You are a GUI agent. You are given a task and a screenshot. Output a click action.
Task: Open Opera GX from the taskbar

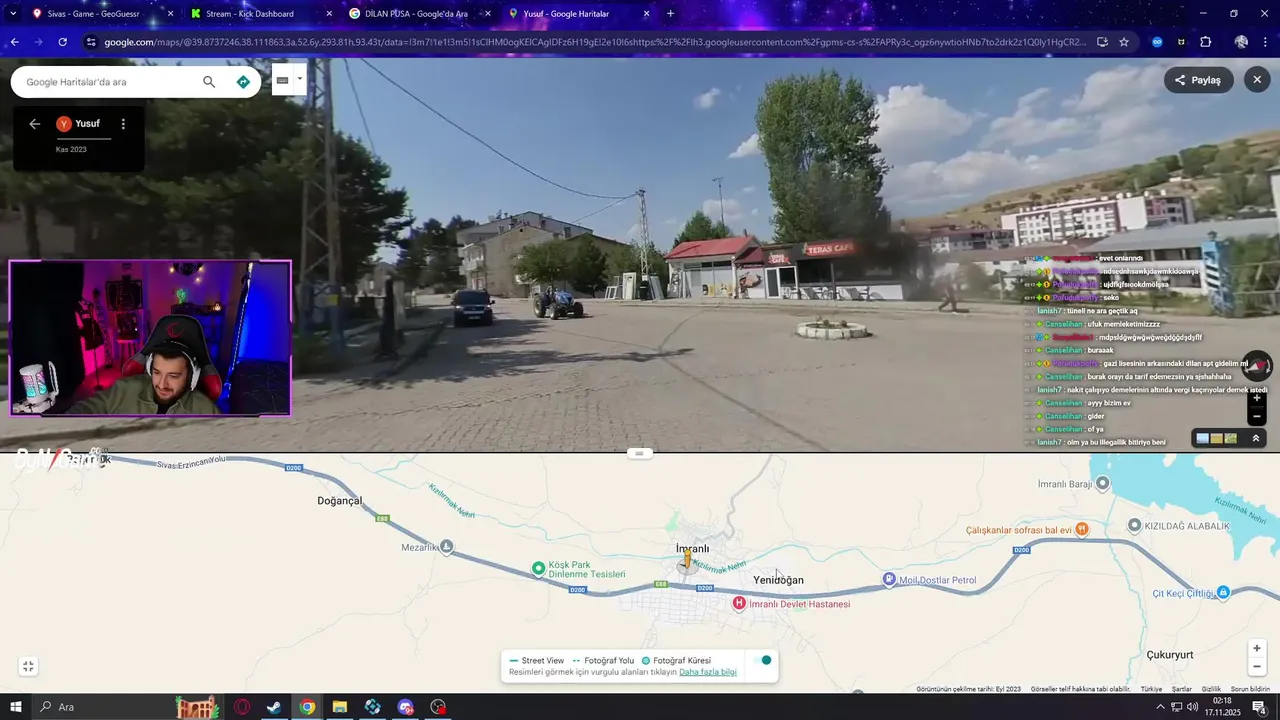point(242,707)
